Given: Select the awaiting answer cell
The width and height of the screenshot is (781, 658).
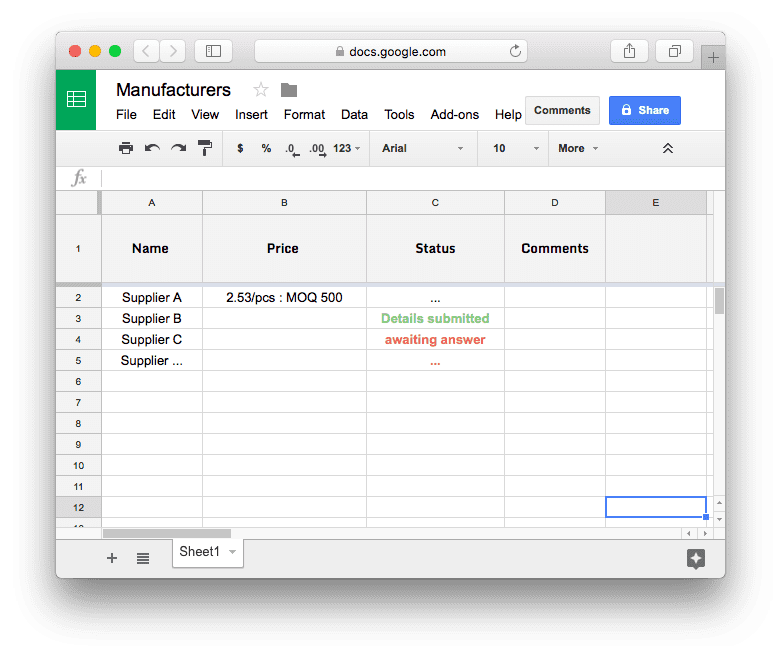Looking at the screenshot, I should [x=435, y=340].
